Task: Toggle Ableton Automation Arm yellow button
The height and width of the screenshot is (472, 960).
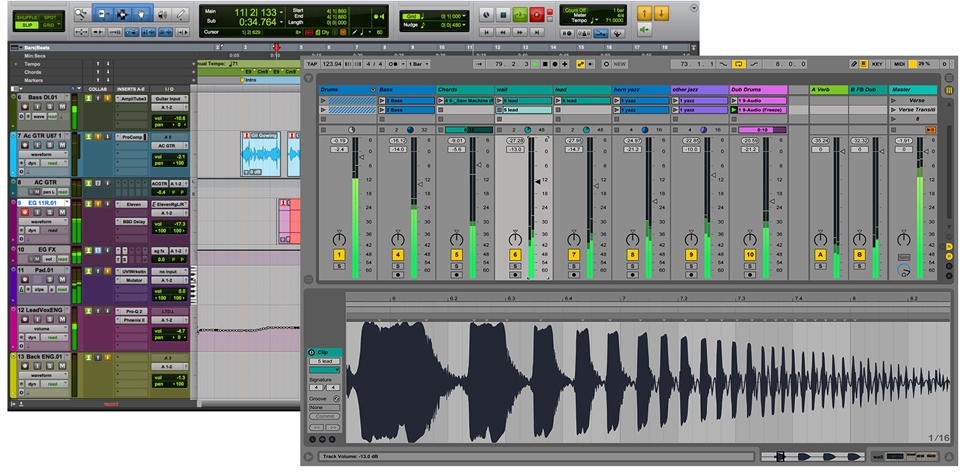Action: (x=580, y=64)
